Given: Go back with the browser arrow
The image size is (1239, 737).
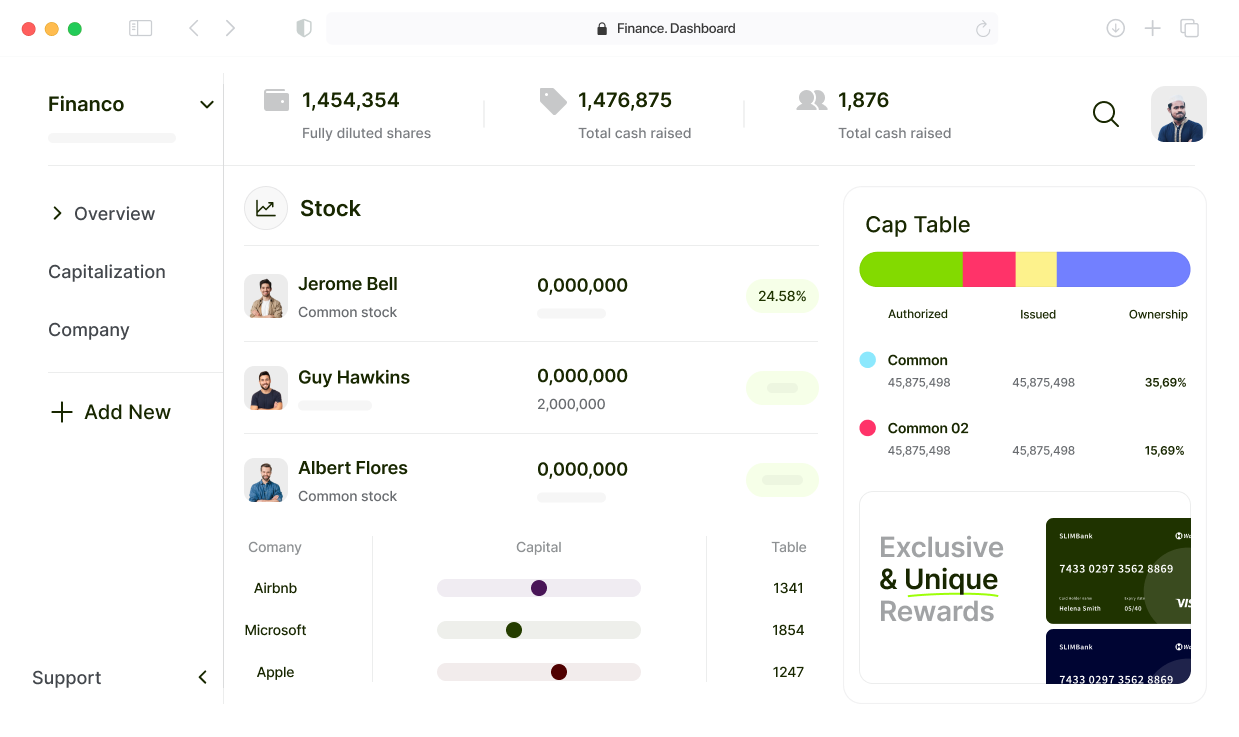Looking at the screenshot, I should pyautogui.click(x=194, y=29).
